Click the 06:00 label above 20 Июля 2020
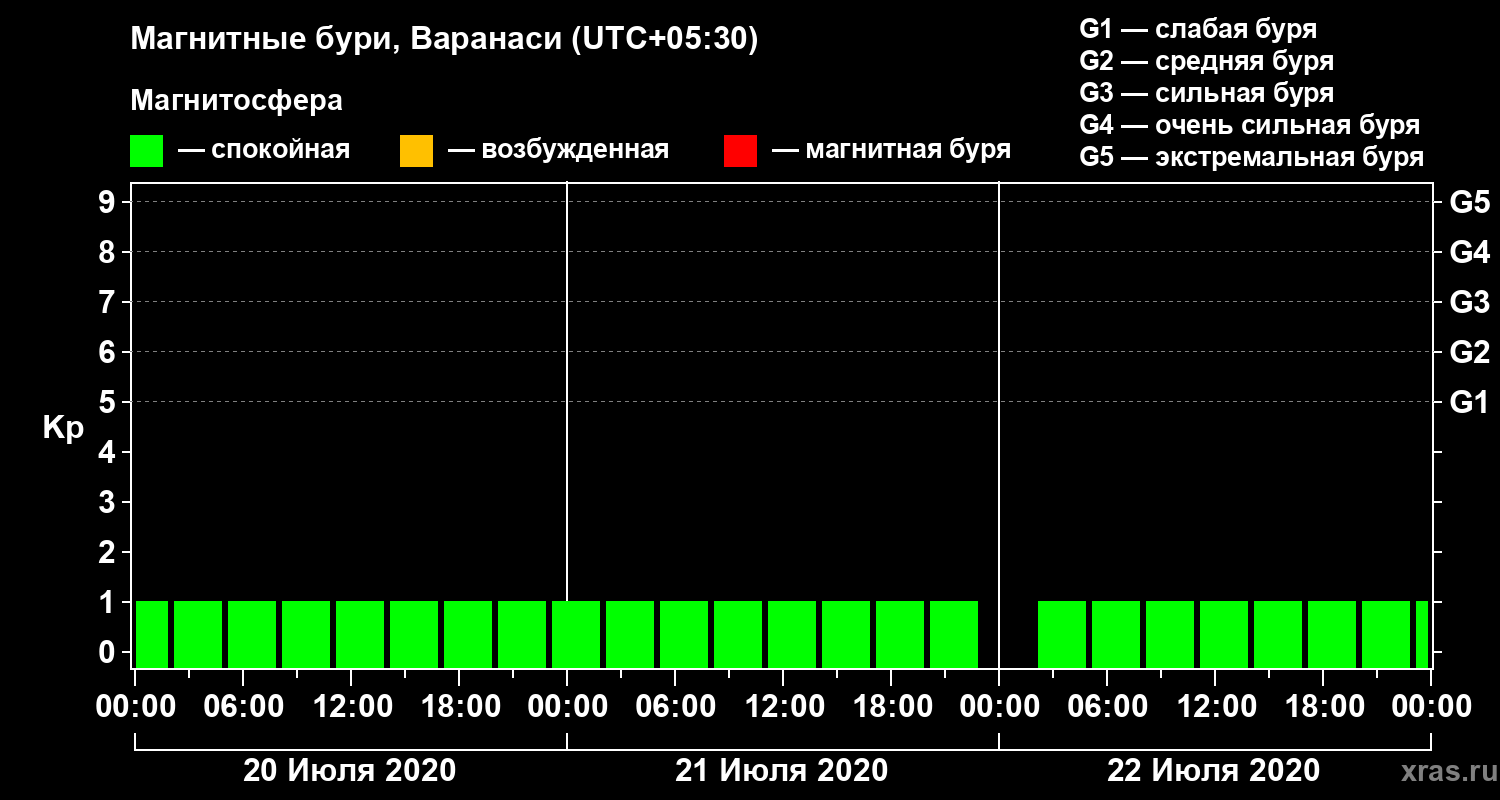1500x800 pixels. pyautogui.click(x=243, y=706)
